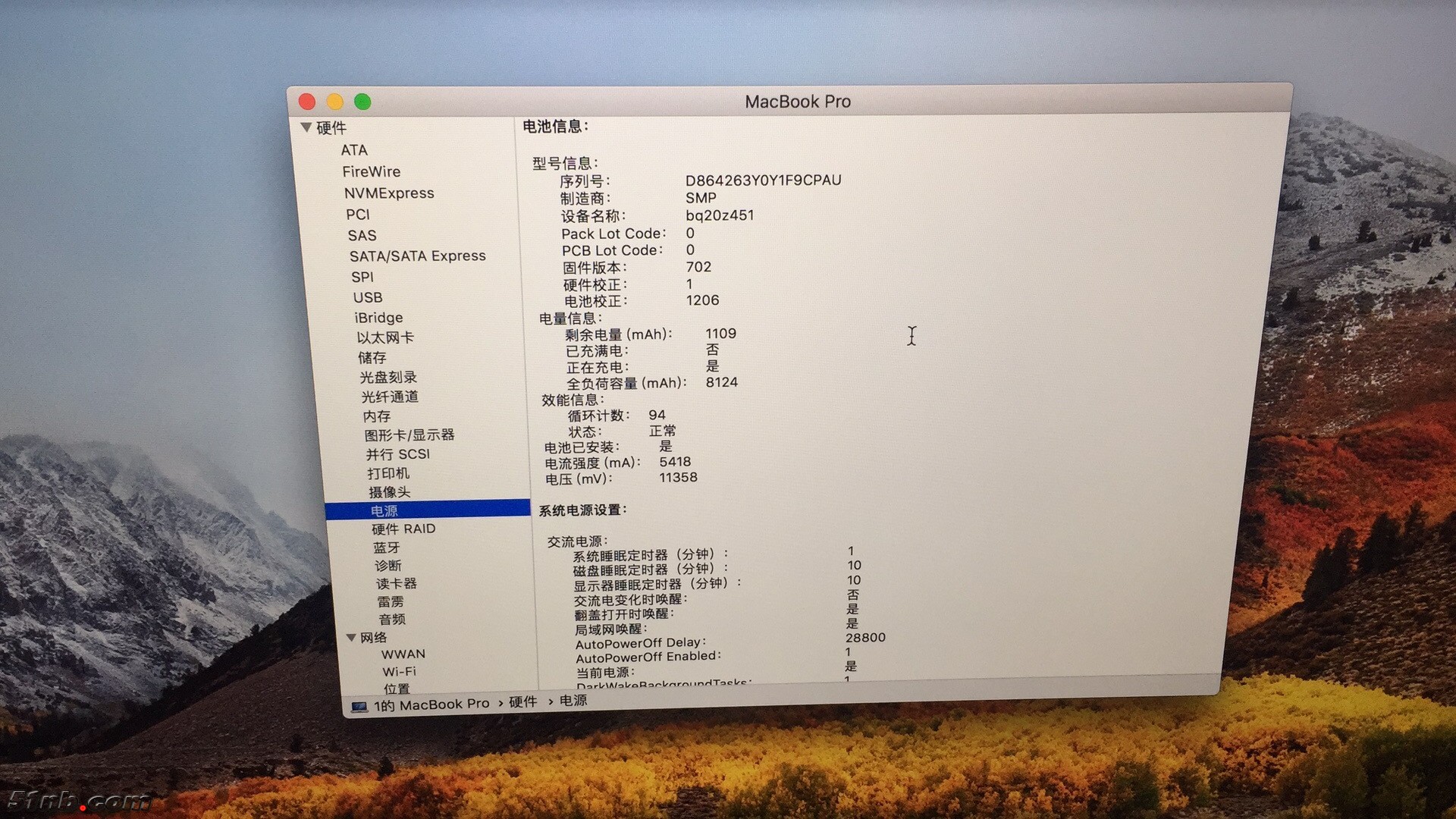Click the red close window button
Screen dimensions: 1456x819
click(x=307, y=102)
